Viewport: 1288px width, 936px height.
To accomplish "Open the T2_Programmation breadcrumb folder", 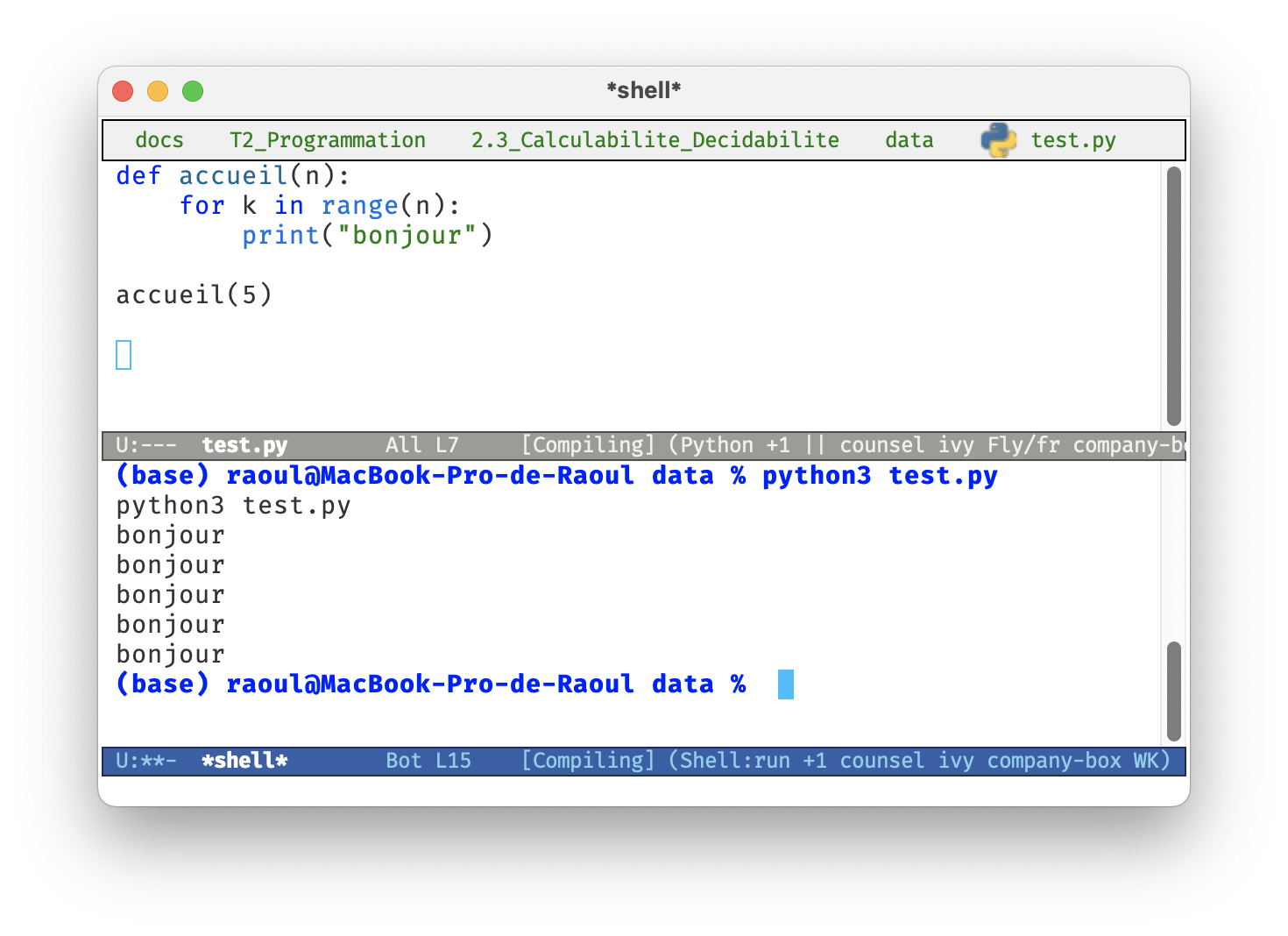I will (x=328, y=140).
